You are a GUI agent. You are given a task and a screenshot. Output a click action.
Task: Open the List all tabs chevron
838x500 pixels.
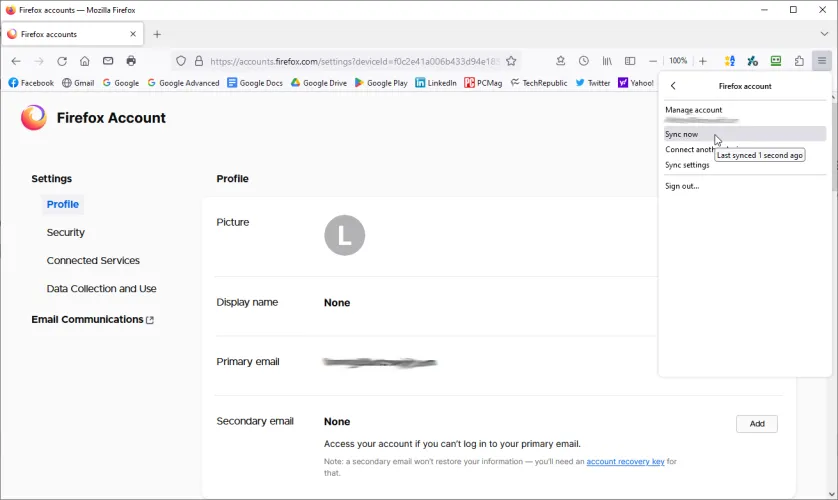pos(824,34)
